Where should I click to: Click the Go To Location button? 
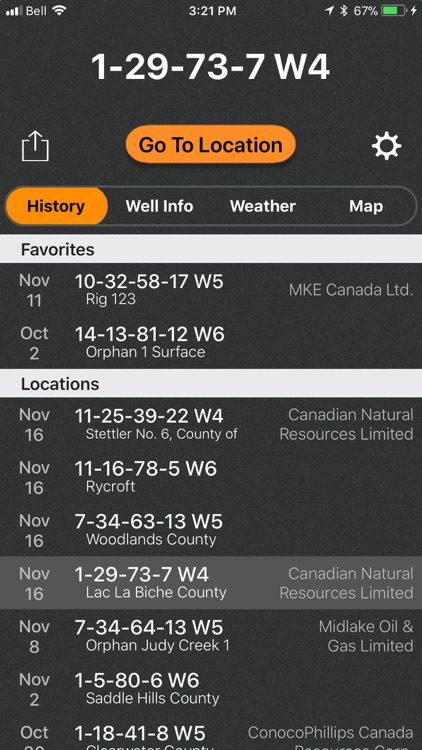click(211, 144)
